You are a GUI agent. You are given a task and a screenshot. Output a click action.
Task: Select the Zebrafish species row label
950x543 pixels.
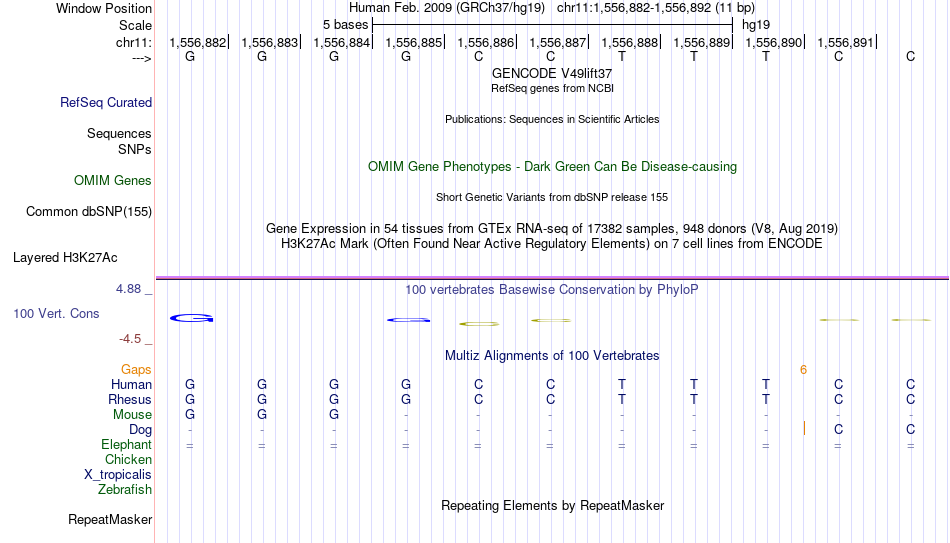point(125,489)
